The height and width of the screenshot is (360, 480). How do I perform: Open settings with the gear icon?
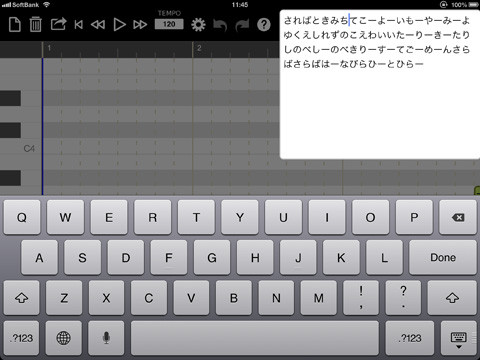point(198,25)
